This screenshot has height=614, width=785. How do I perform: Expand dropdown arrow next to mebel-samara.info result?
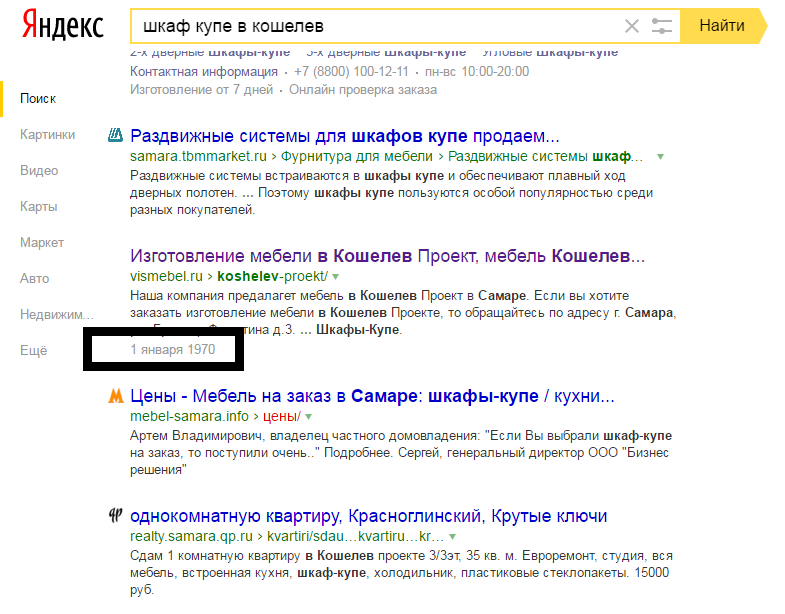coord(308,417)
